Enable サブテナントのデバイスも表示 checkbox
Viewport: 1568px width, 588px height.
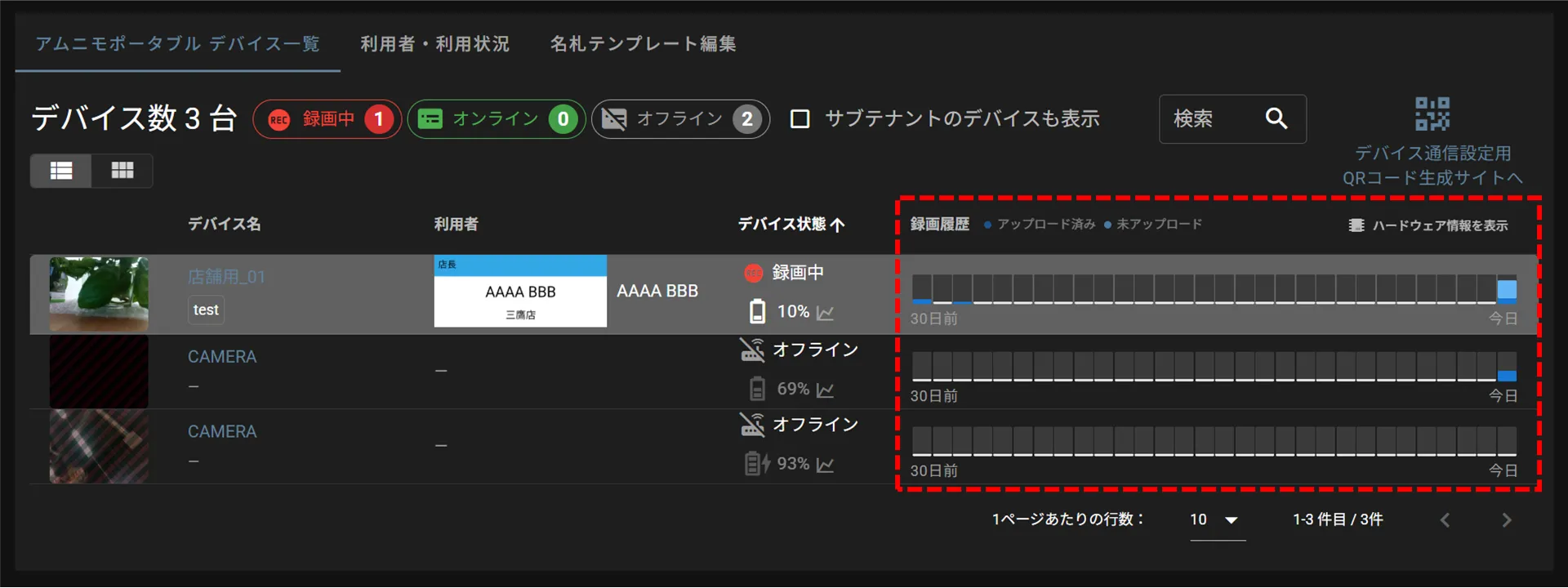click(x=800, y=119)
